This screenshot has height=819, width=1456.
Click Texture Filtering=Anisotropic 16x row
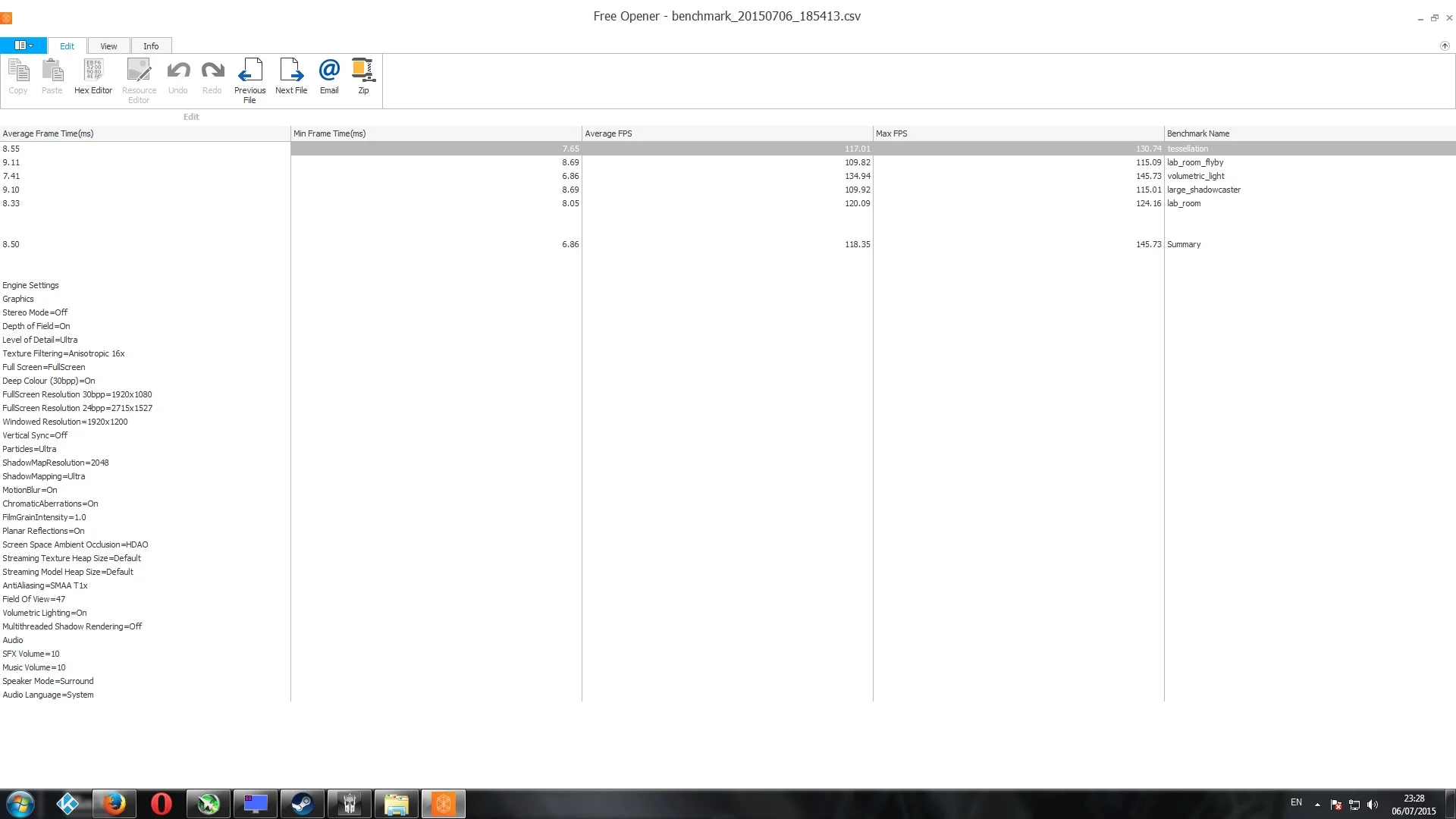coord(145,353)
